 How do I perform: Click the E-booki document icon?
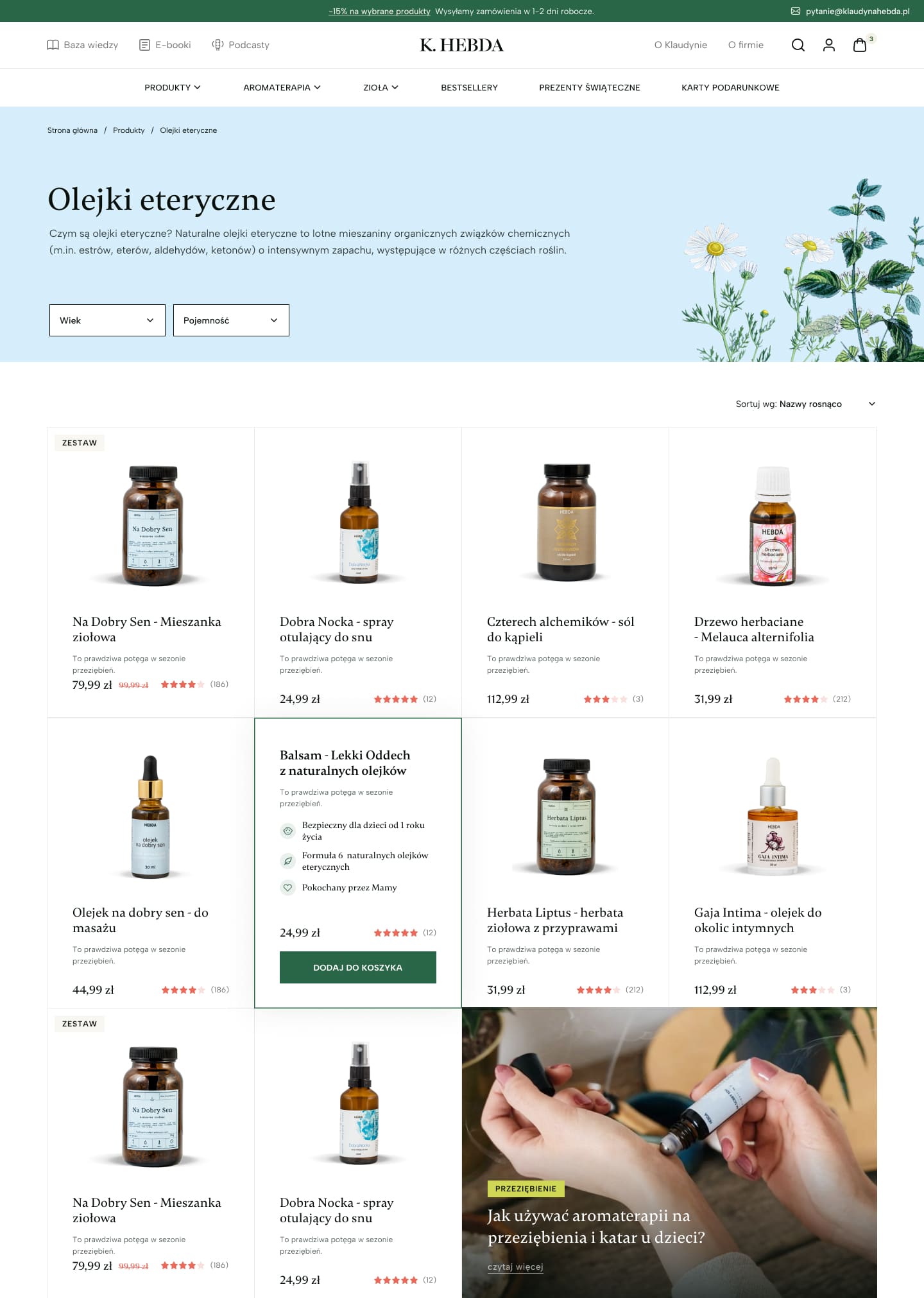pyautogui.click(x=145, y=45)
